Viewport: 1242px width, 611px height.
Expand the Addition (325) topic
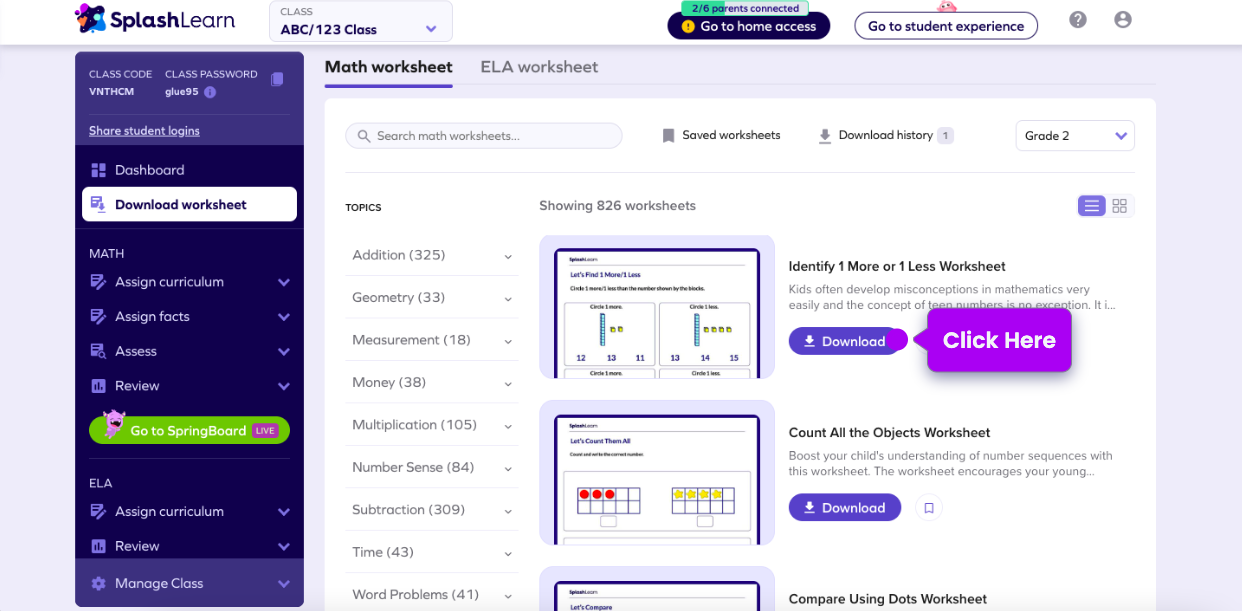coord(431,256)
